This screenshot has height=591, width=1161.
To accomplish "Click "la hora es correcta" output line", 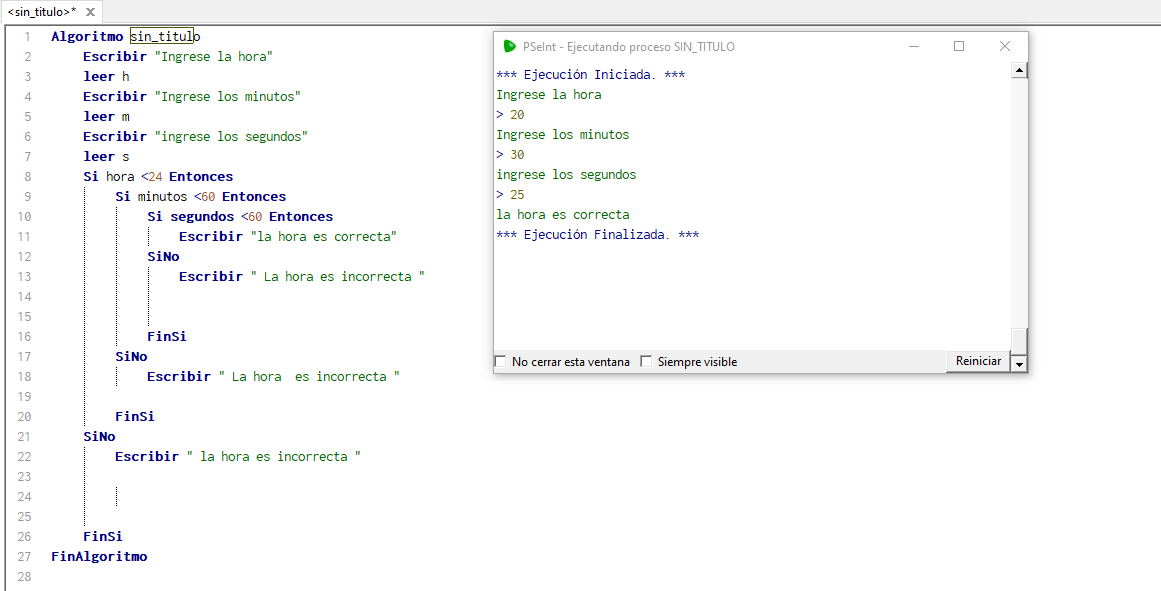I will (x=563, y=215).
